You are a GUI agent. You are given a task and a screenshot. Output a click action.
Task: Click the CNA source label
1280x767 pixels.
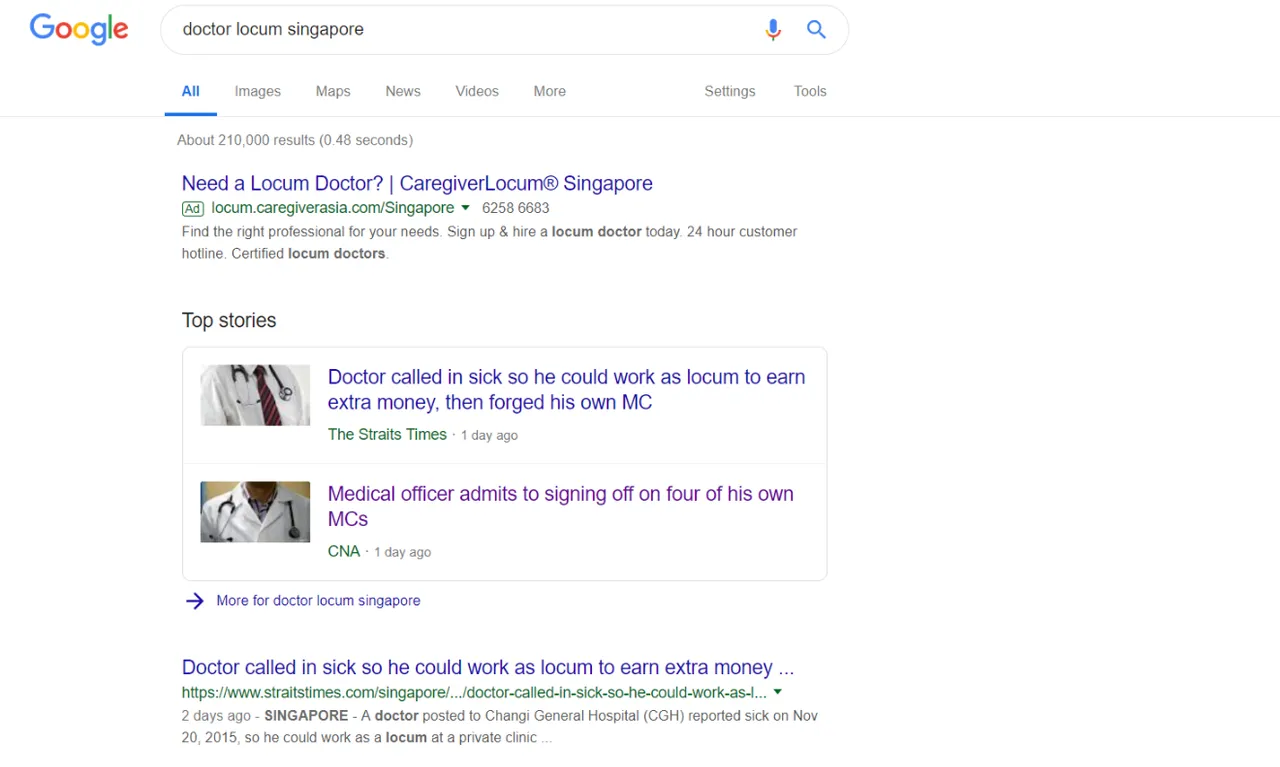click(344, 551)
